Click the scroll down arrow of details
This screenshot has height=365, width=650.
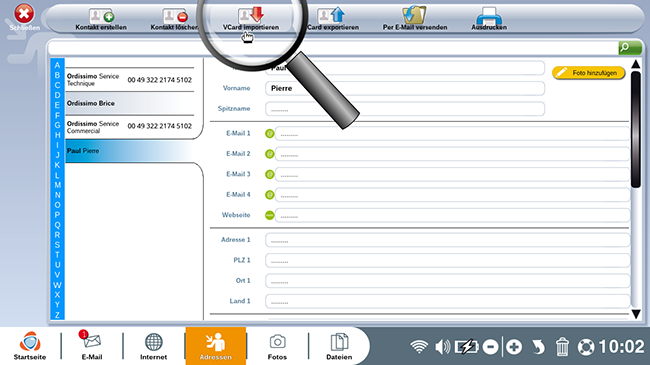click(x=635, y=314)
